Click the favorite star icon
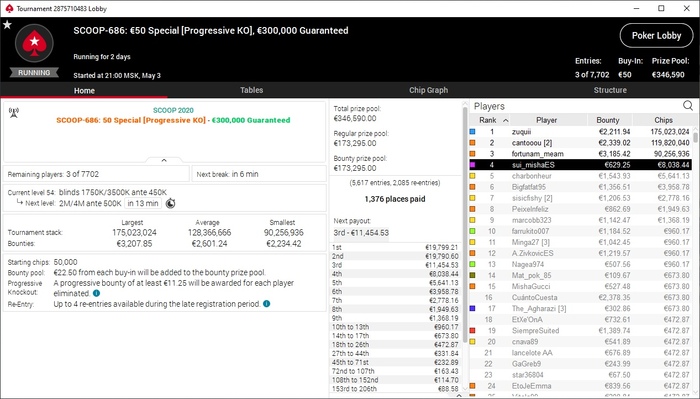 (7, 25)
